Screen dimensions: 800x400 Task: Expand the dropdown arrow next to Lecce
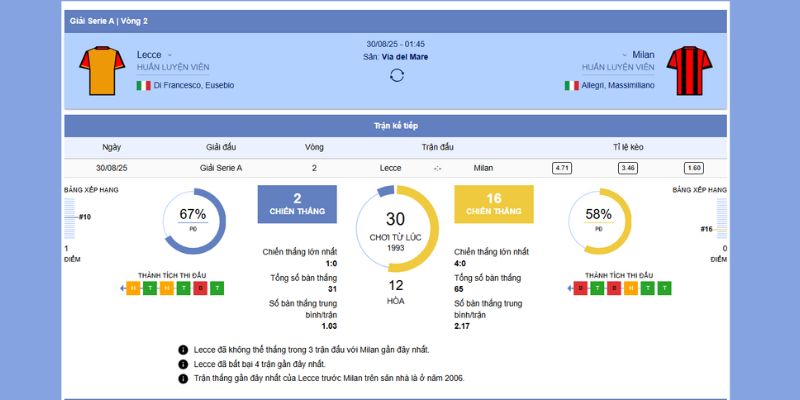pos(169,54)
